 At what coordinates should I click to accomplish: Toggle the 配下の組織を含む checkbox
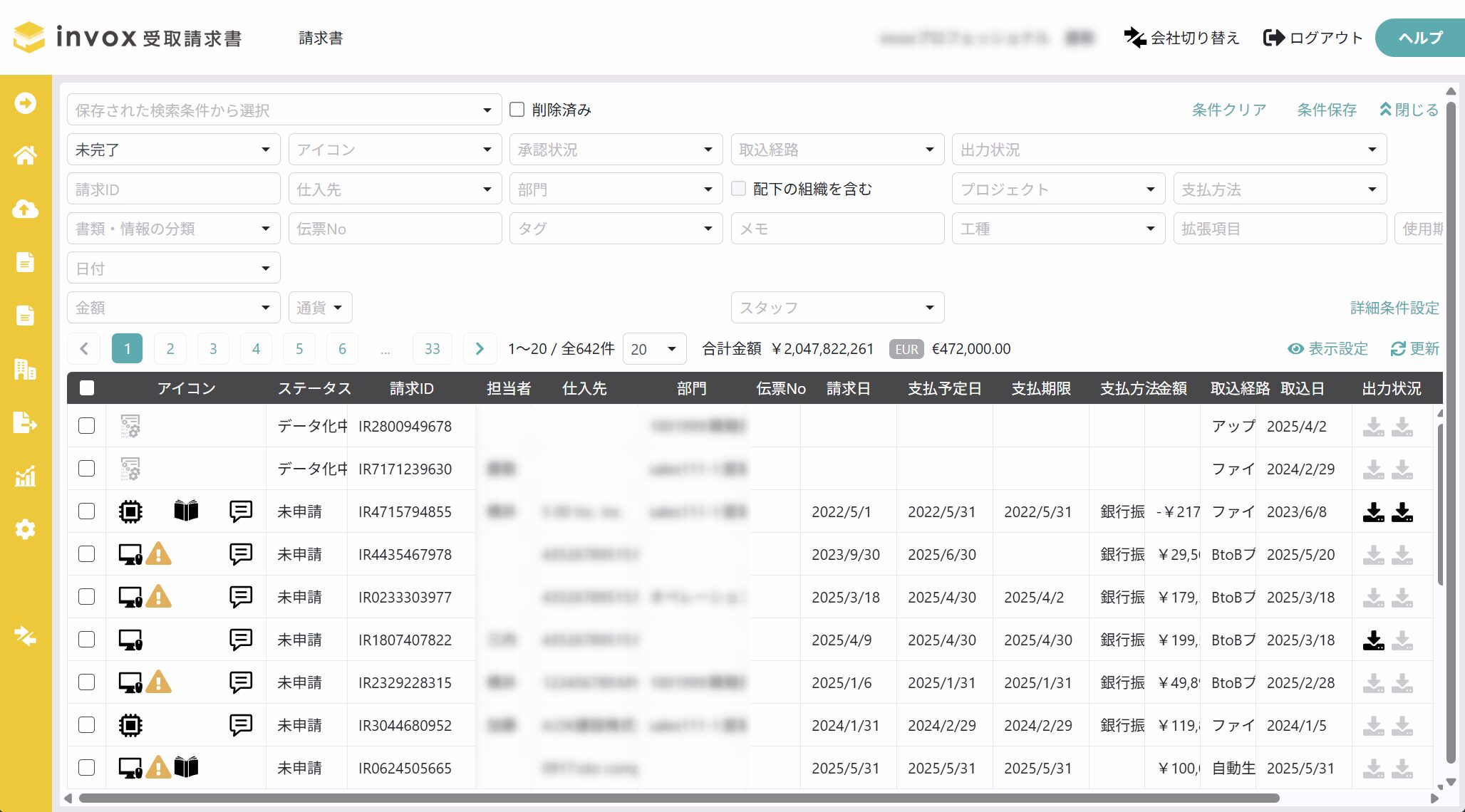pos(739,188)
